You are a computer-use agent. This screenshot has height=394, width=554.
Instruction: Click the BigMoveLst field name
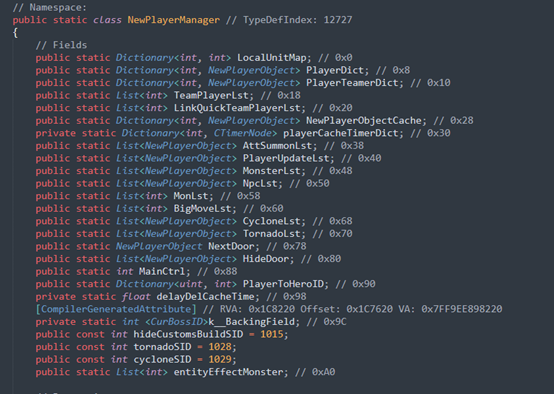tap(202, 208)
